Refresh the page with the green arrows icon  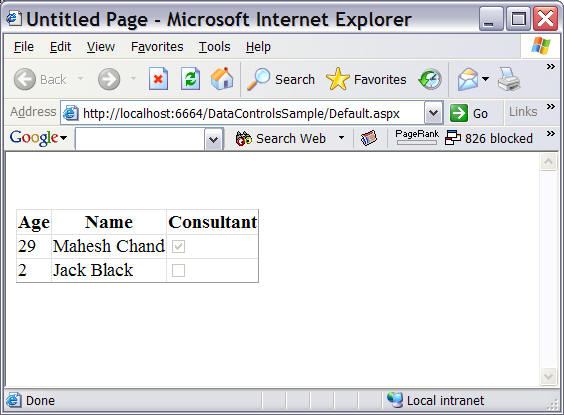[190, 79]
